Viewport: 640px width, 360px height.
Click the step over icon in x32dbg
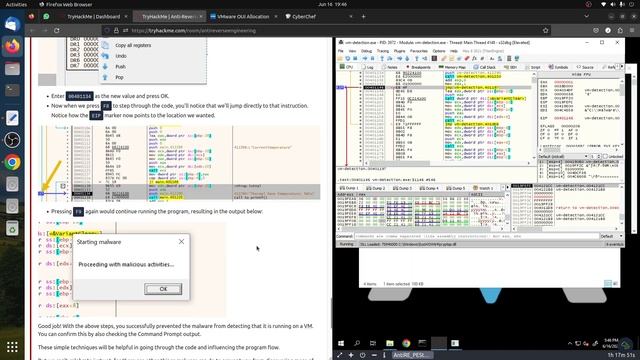click(x=389, y=58)
